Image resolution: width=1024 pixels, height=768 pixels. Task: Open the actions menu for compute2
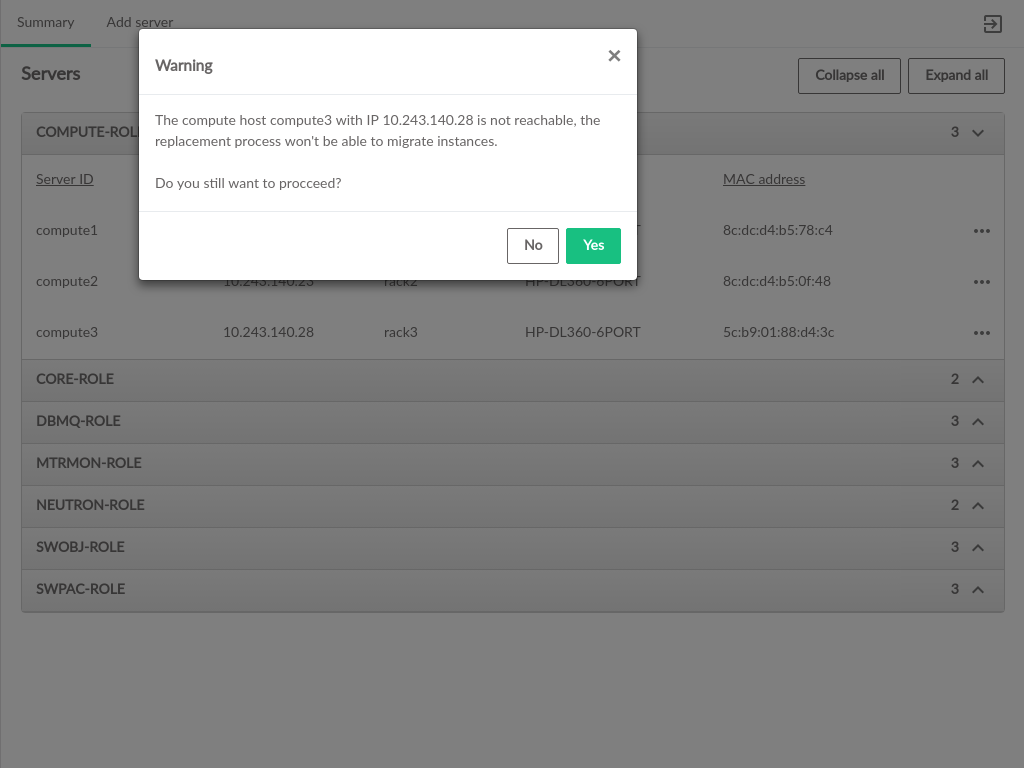[x=981, y=282]
